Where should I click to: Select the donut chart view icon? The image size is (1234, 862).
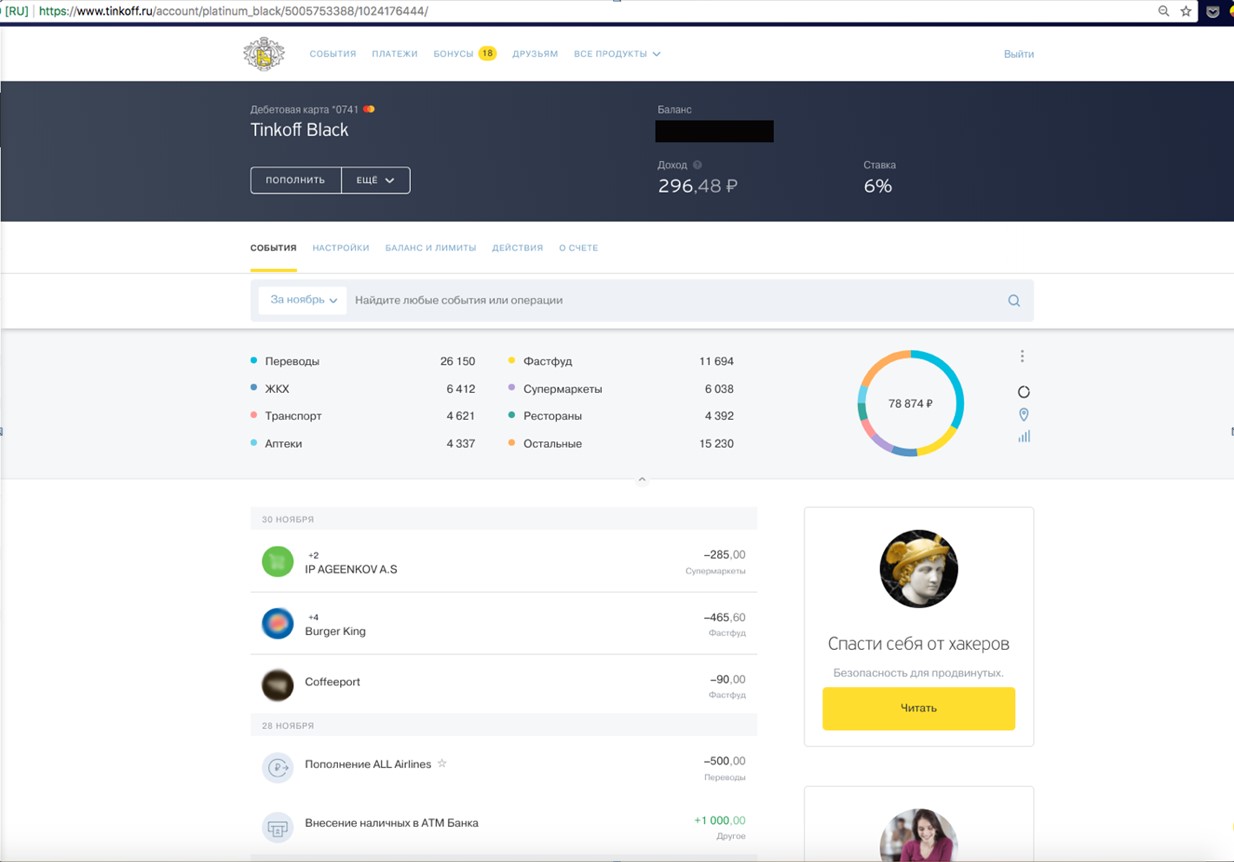pyautogui.click(x=1023, y=392)
